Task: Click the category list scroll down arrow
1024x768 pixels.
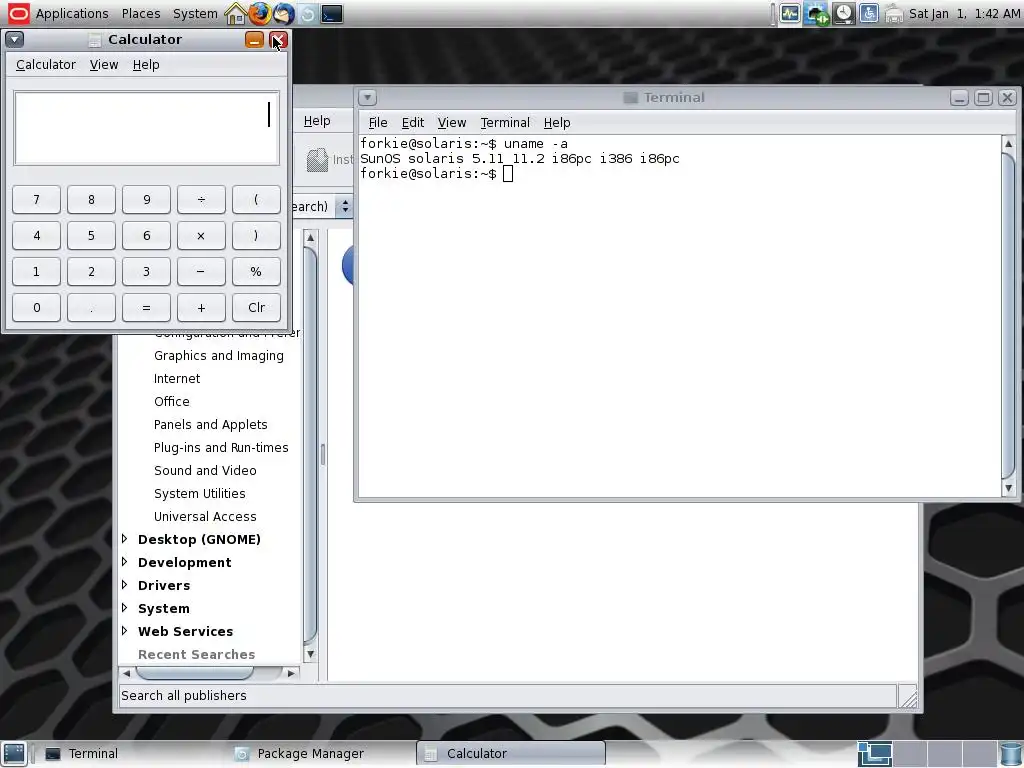Action: click(x=310, y=654)
